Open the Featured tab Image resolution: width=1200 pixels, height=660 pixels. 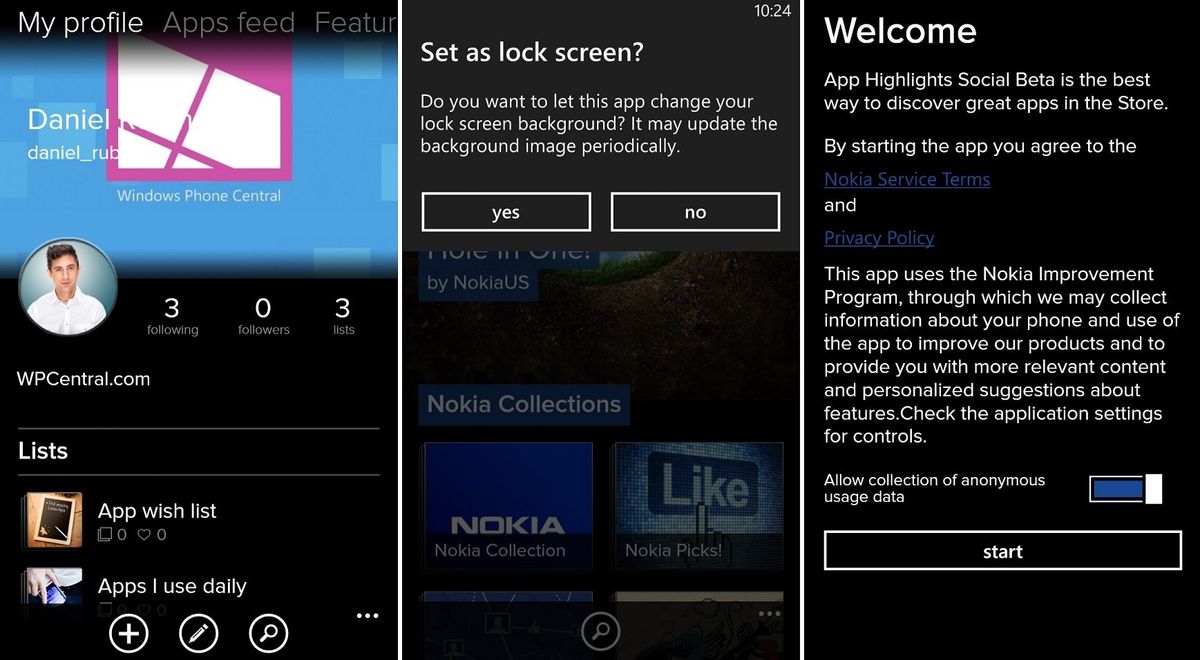point(357,22)
